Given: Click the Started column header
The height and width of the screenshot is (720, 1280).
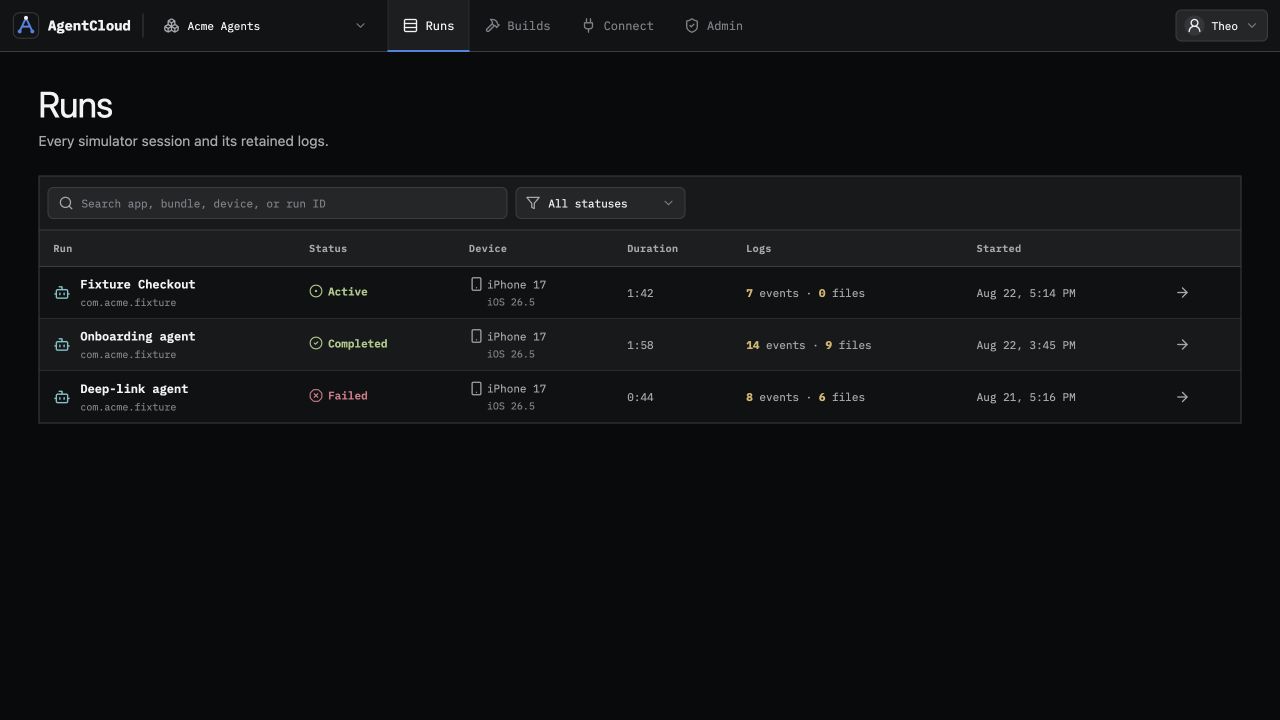Looking at the screenshot, I should click(x=999, y=248).
